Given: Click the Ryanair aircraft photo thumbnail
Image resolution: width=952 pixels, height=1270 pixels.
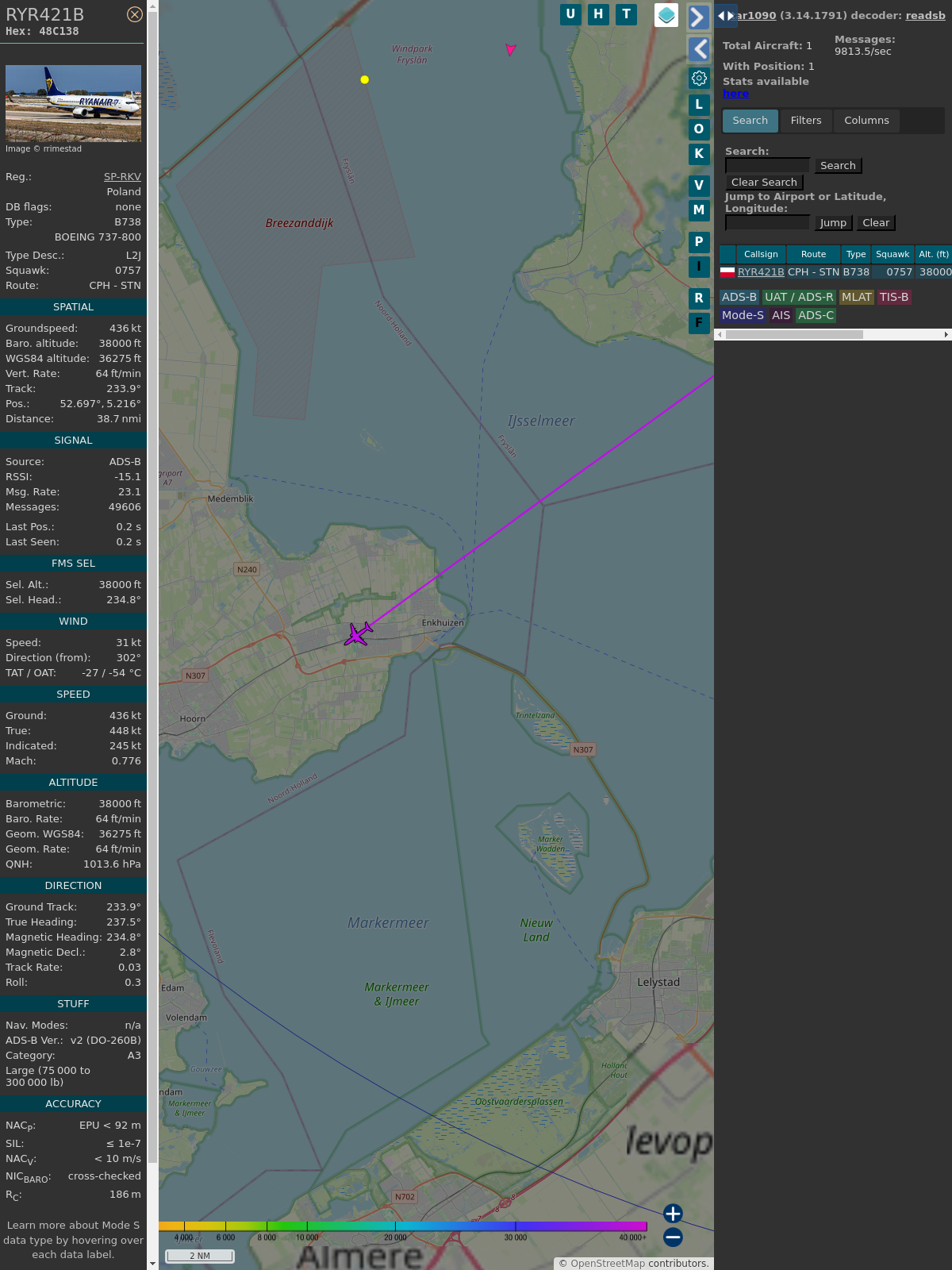Looking at the screenshot, I should (73, 103).
